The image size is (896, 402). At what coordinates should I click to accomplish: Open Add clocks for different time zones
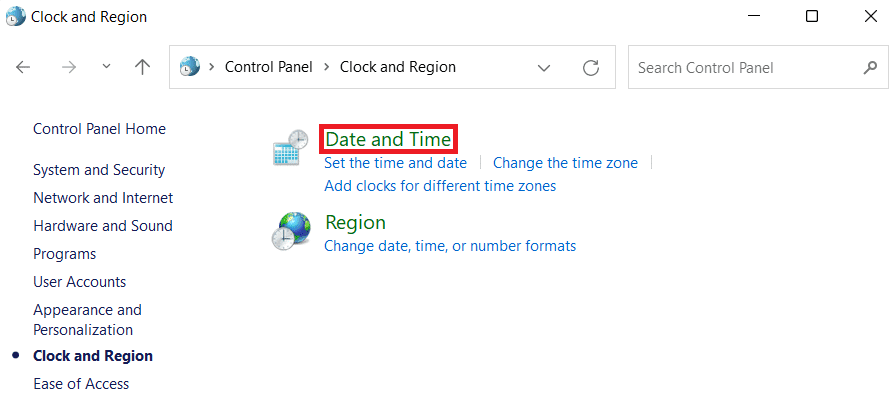coord(440,186)
